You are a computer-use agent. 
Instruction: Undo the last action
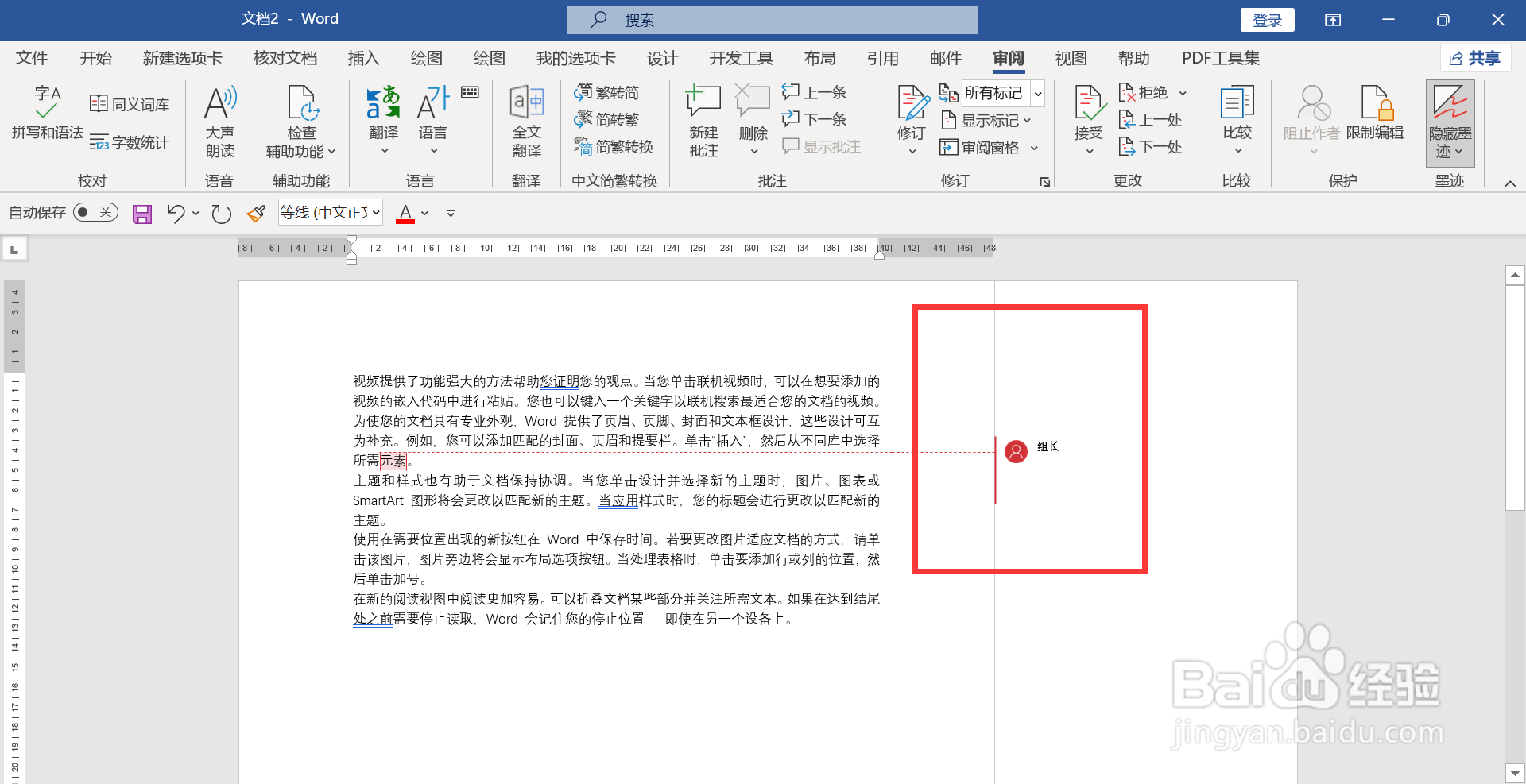pos(176,214)
